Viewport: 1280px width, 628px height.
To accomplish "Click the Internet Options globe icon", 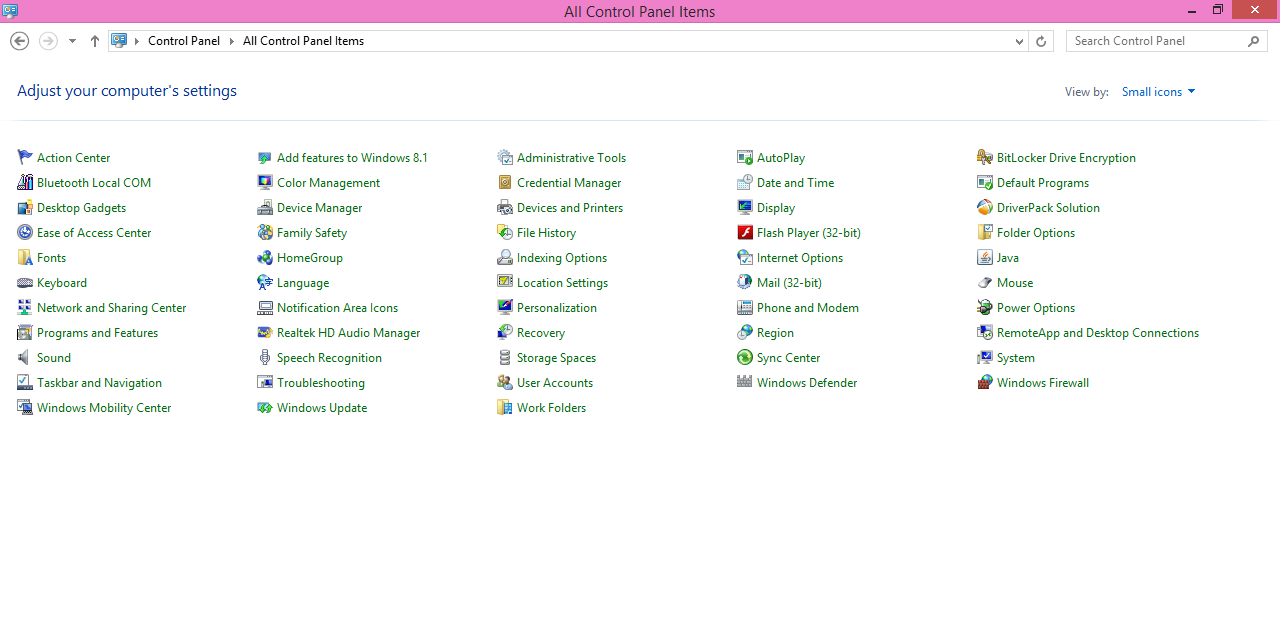I will coord(745,257).
